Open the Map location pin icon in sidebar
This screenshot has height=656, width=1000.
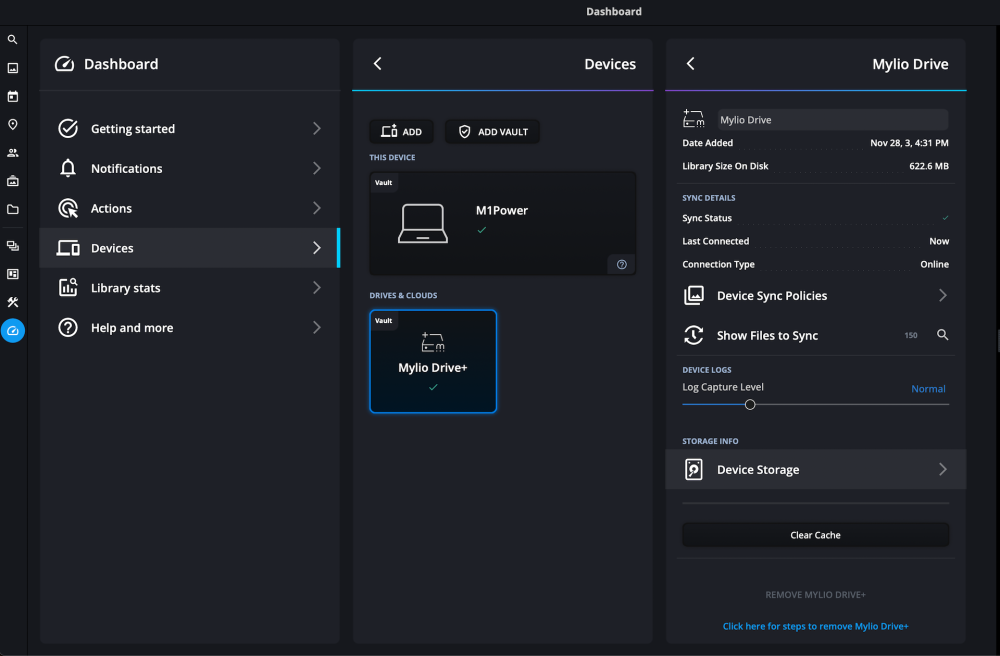(12, 124)
